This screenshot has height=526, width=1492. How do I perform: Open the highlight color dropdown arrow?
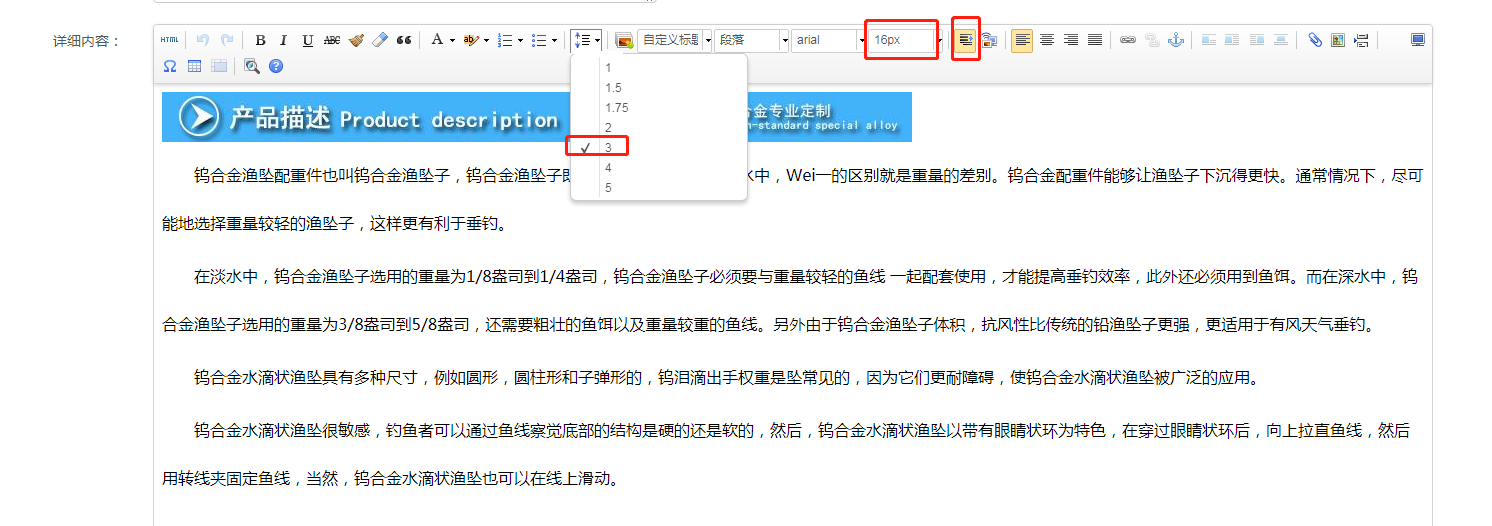coord(486,40)
